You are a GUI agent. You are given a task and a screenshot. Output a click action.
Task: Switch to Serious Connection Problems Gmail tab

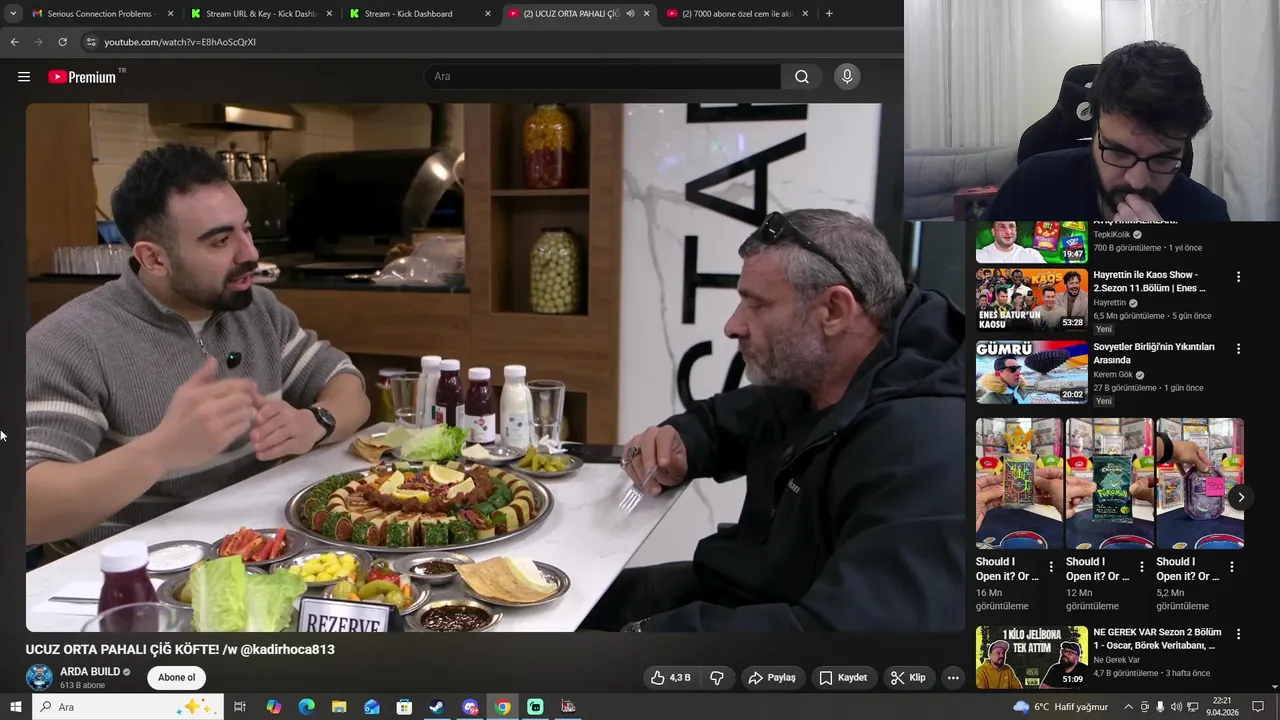point(99,14)
